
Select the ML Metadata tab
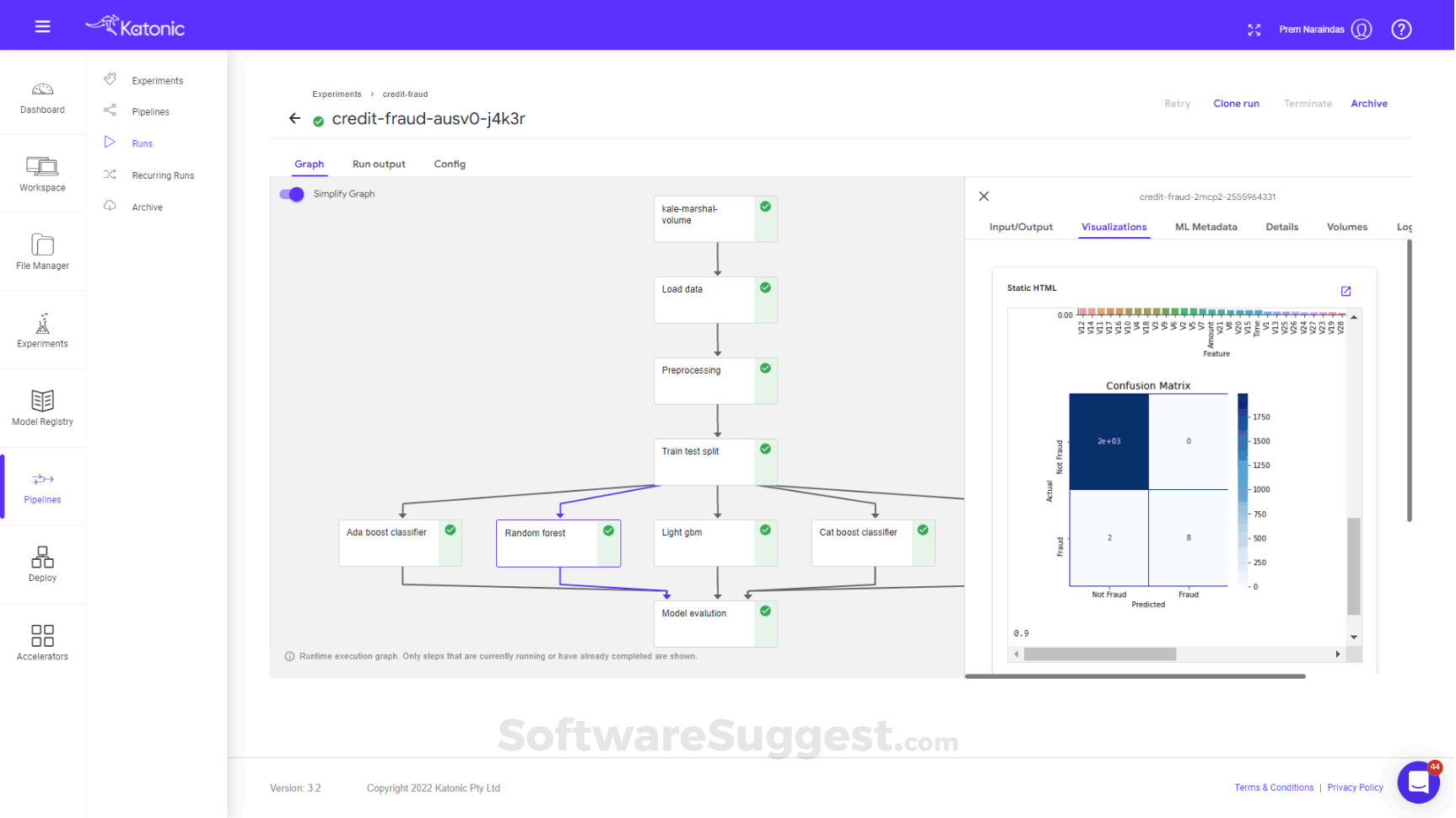click(1205, 227)
